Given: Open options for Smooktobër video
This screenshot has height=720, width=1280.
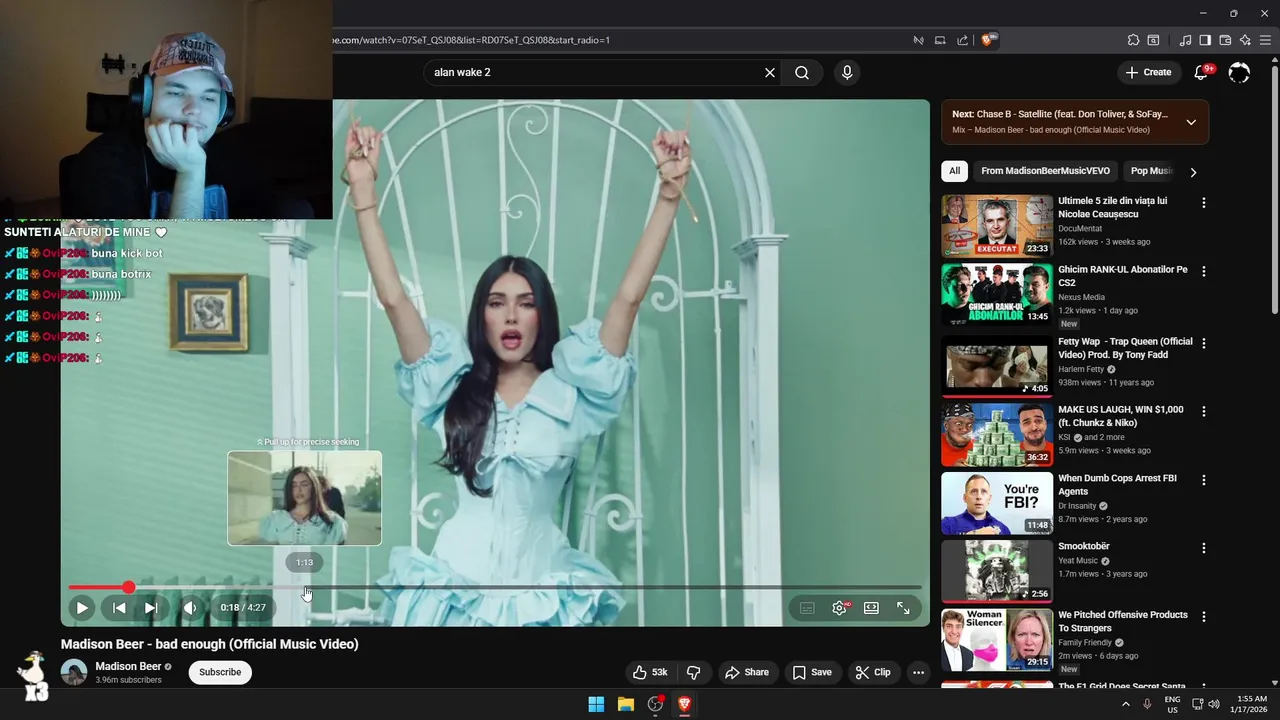Looking at the screenshot, I should coord(1204,548).
